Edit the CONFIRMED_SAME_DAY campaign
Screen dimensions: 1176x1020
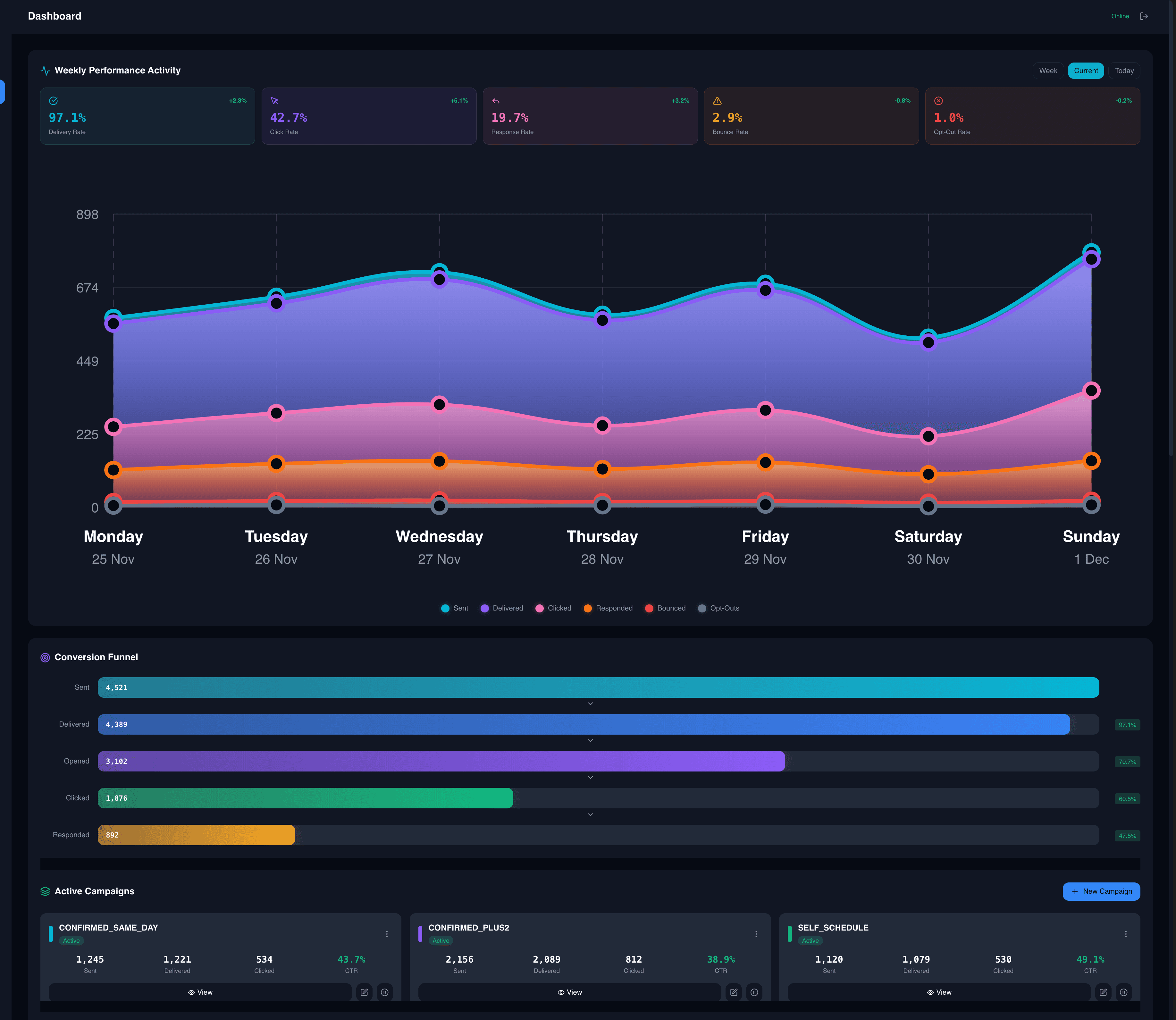(x=364, y=992)
